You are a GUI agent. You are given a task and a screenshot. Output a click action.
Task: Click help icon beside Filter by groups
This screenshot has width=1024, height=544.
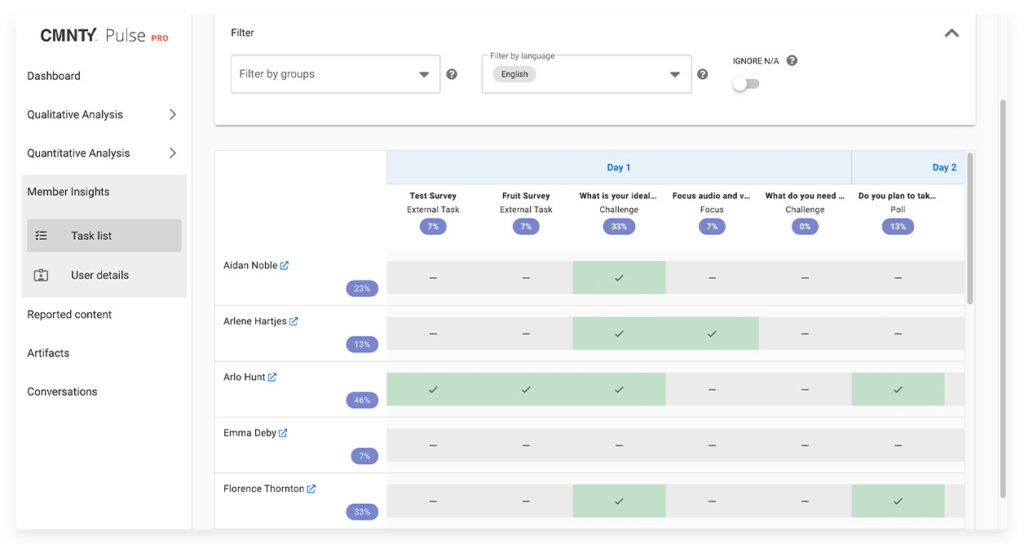[451, 74]
